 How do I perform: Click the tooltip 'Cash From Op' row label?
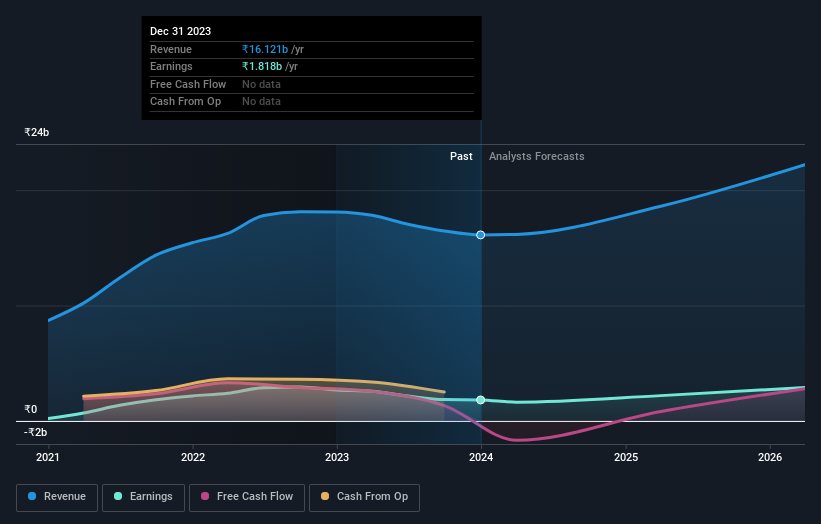click(185, 102)
